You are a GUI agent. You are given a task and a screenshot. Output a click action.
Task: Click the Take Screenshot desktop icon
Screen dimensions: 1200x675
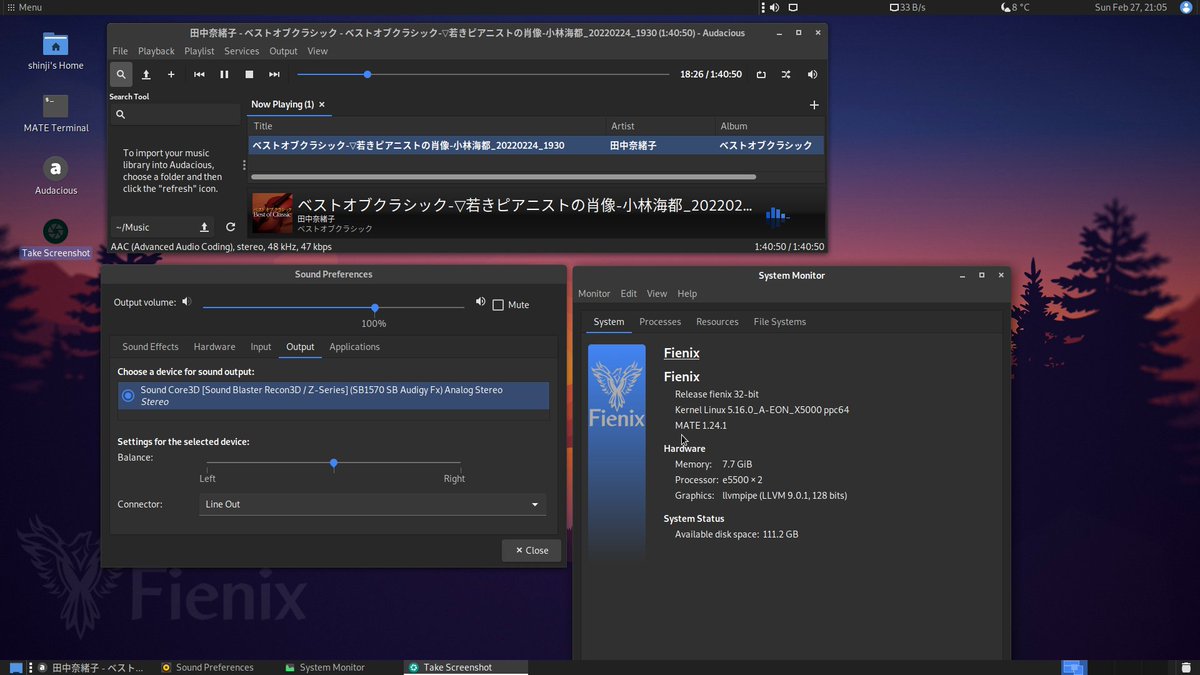[56, 231]
